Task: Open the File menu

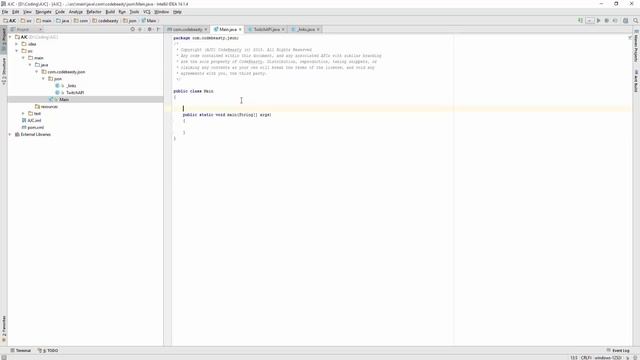Action: point(5,12)
